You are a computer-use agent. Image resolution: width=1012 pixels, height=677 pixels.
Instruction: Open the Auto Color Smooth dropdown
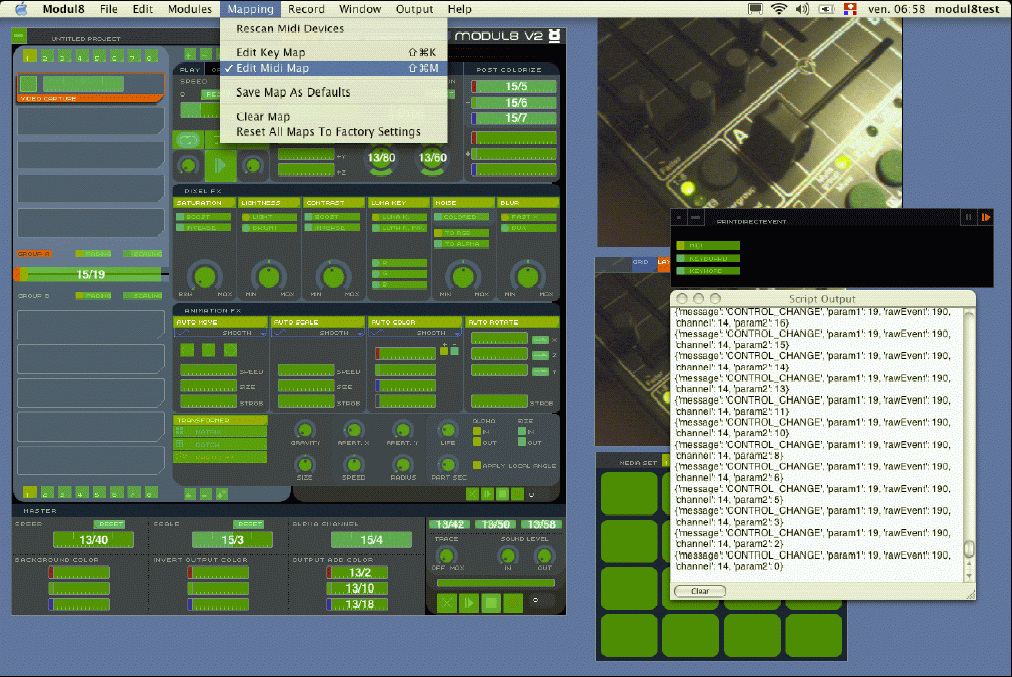click(x=416, y=333)
